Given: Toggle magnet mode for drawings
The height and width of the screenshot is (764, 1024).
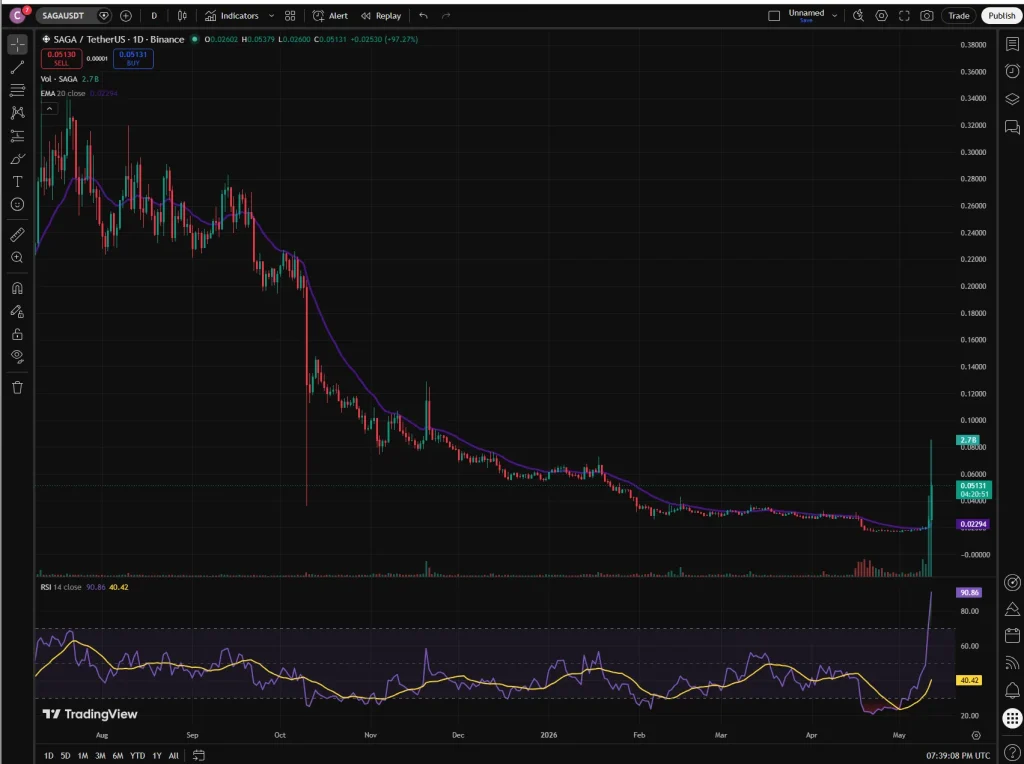Looking at the screenshot, I should (x=18, y=288).
